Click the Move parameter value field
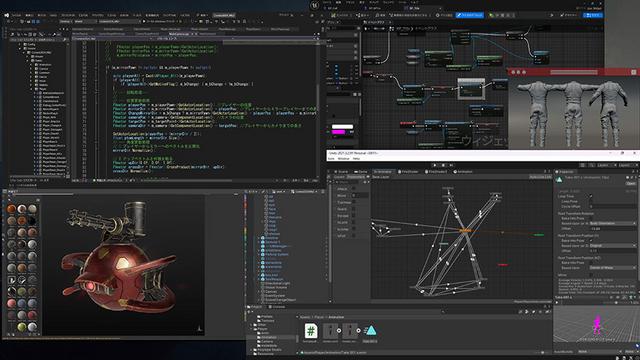Screen dimensions: 640x360 tap(360, 196)
